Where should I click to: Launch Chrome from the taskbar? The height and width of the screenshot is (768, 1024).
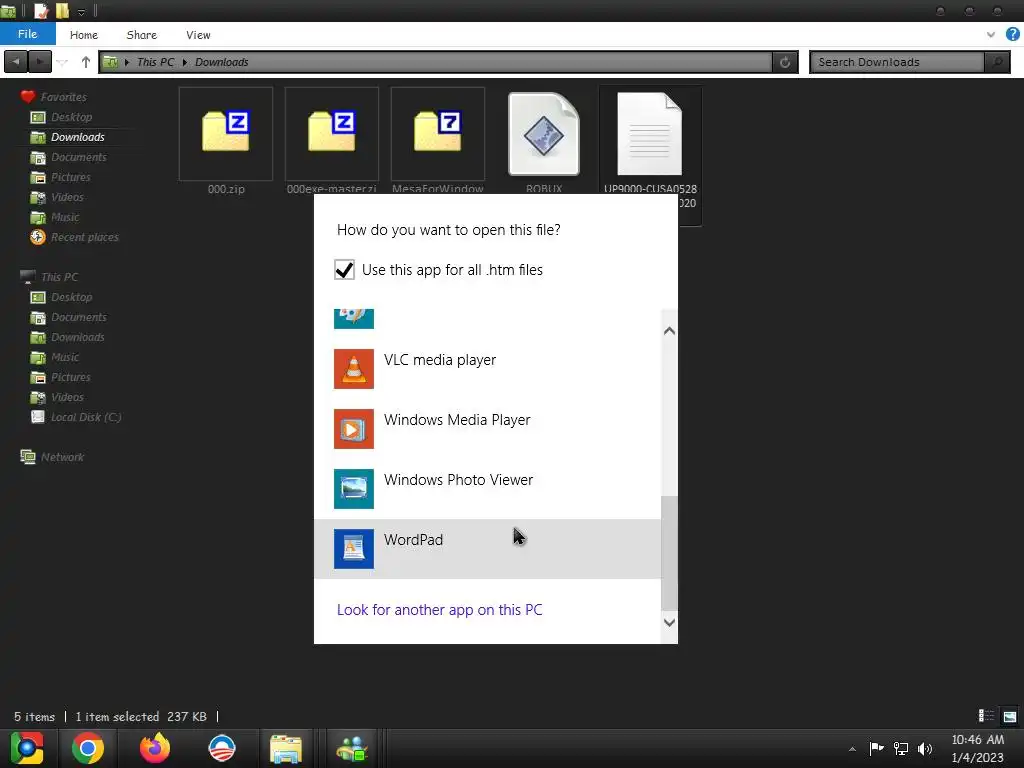88,748
